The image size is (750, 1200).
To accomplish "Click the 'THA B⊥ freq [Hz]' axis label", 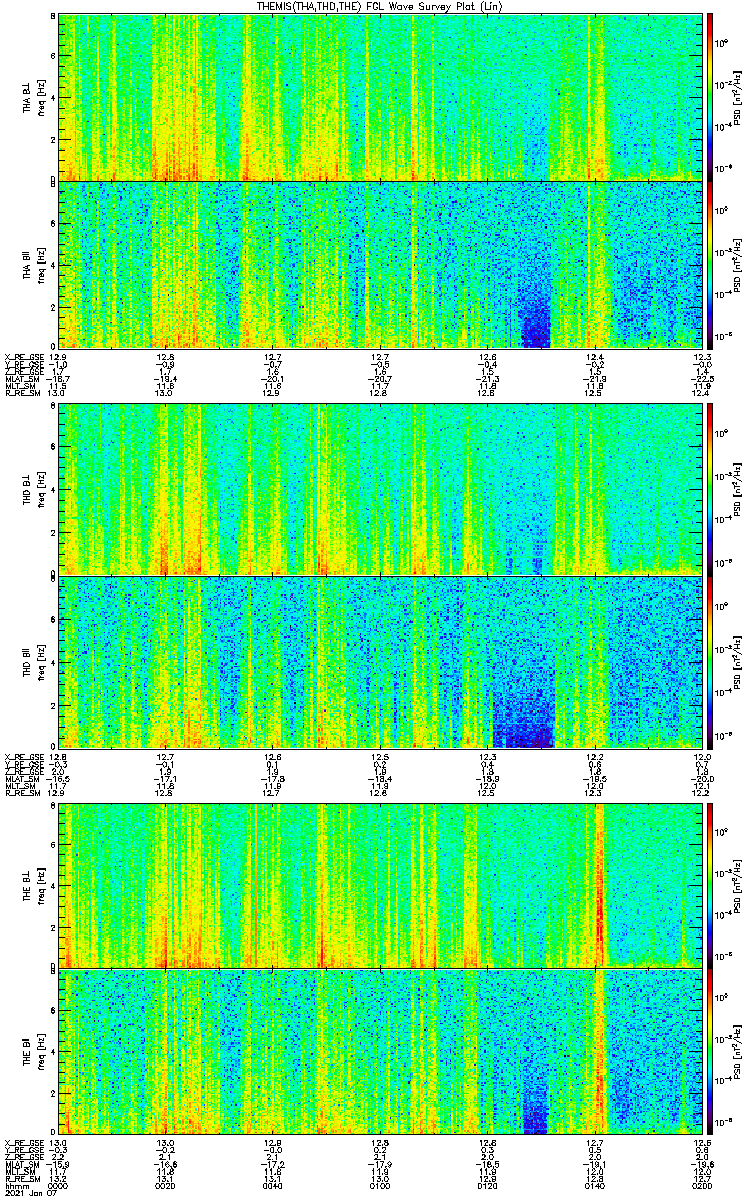I will (32, 97).
